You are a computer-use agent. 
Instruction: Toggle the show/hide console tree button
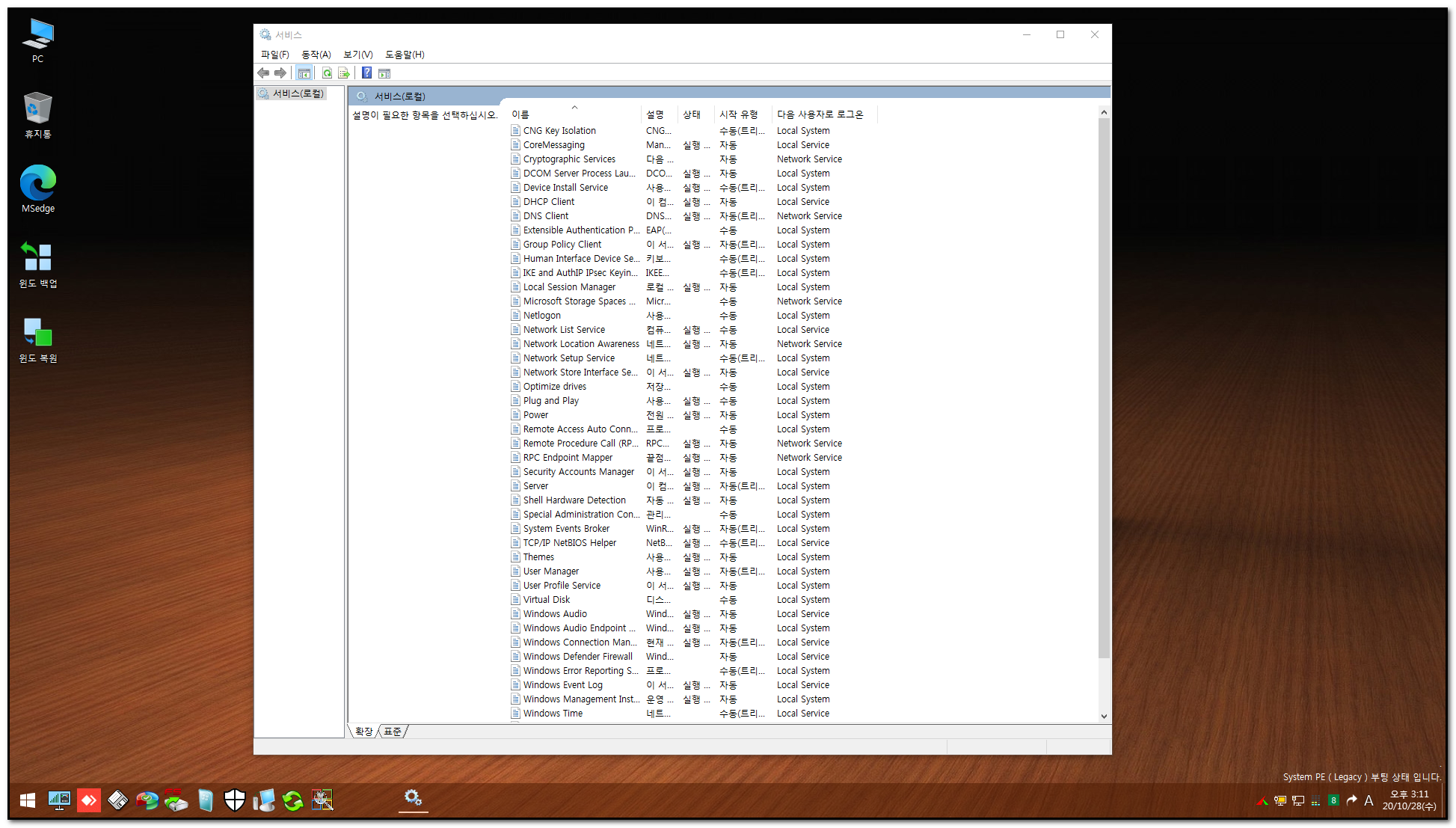304,73
